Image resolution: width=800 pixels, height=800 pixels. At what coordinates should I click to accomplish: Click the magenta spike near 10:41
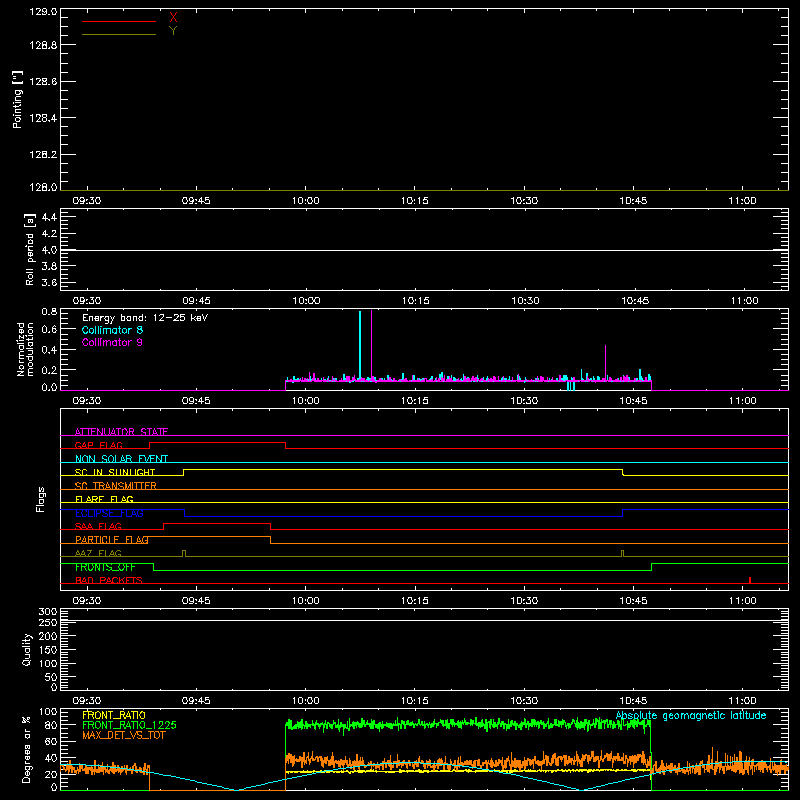606,362
